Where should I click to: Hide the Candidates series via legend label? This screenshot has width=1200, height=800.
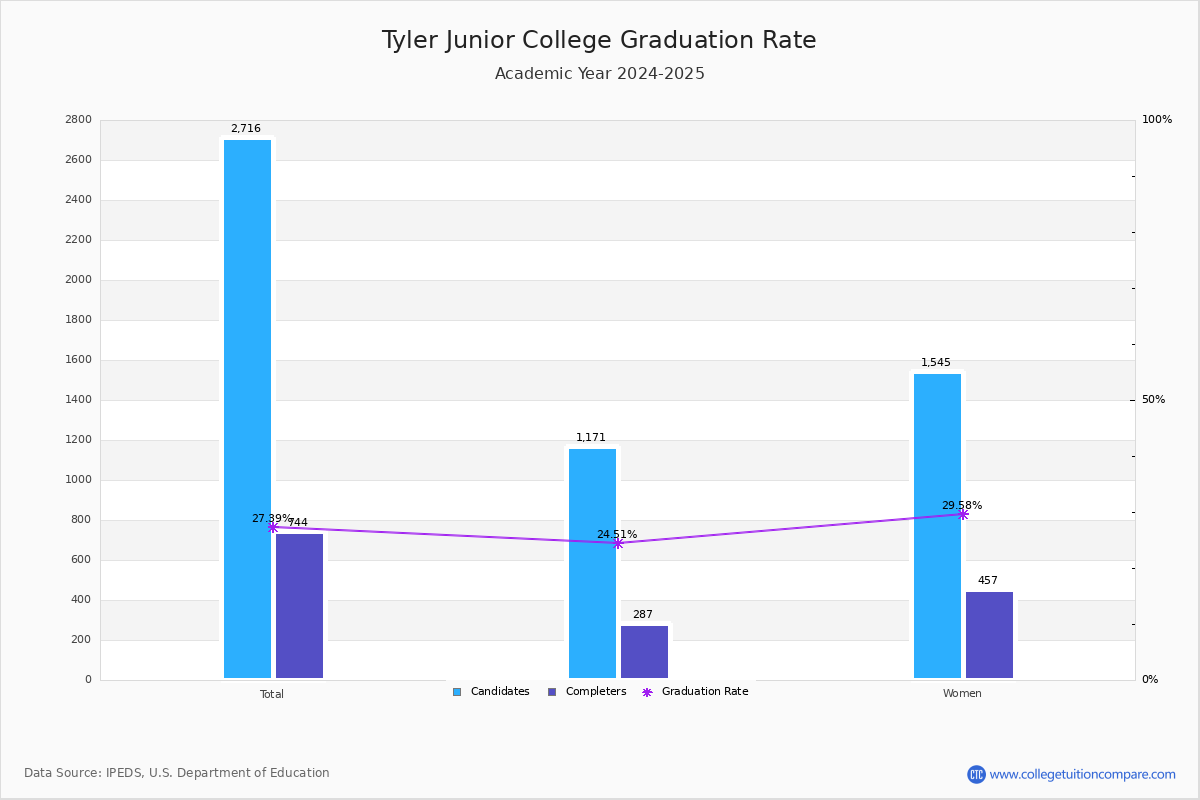coord(500,692)
